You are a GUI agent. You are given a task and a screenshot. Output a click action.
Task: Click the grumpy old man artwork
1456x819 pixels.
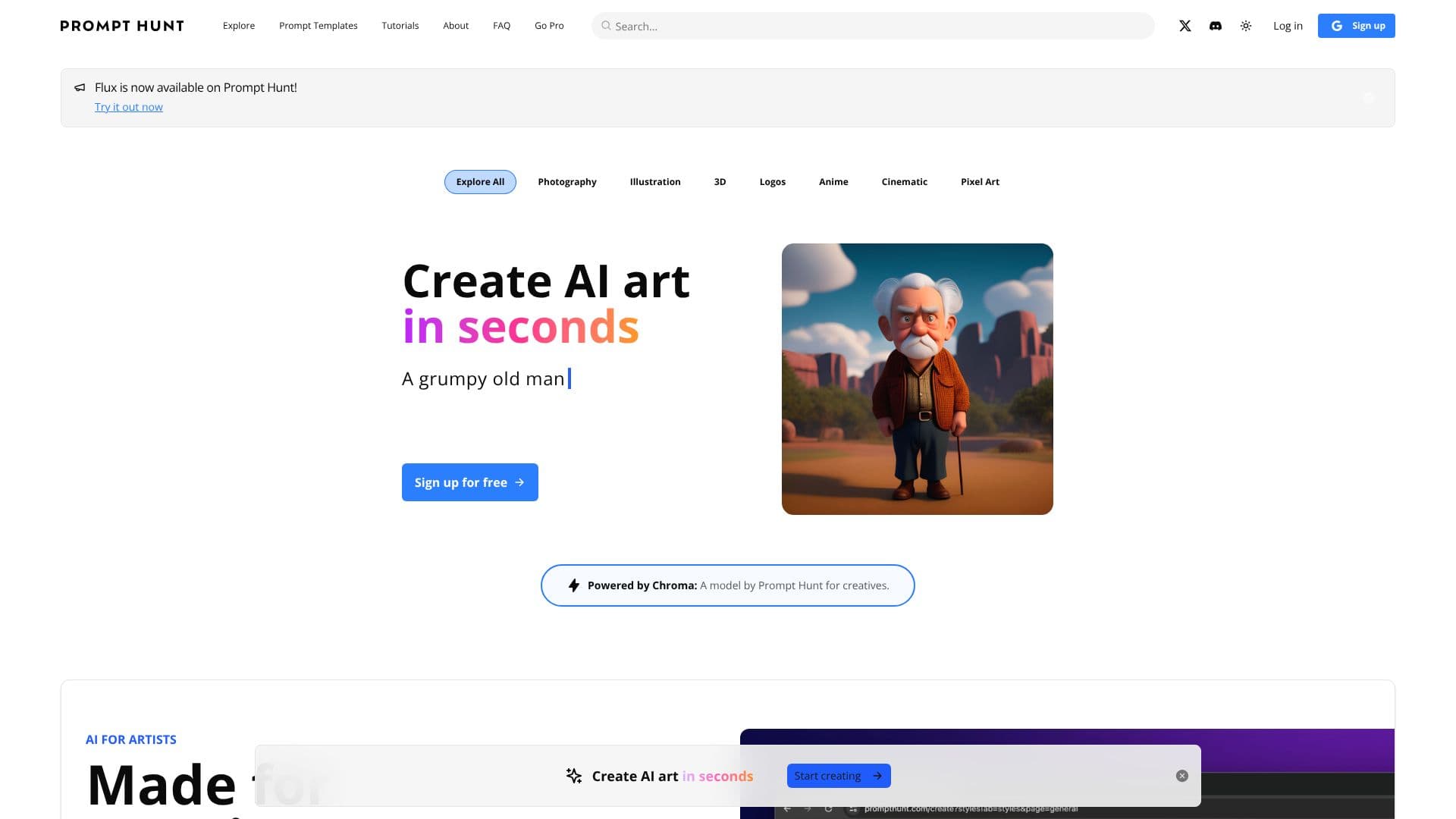coord(918,379)
